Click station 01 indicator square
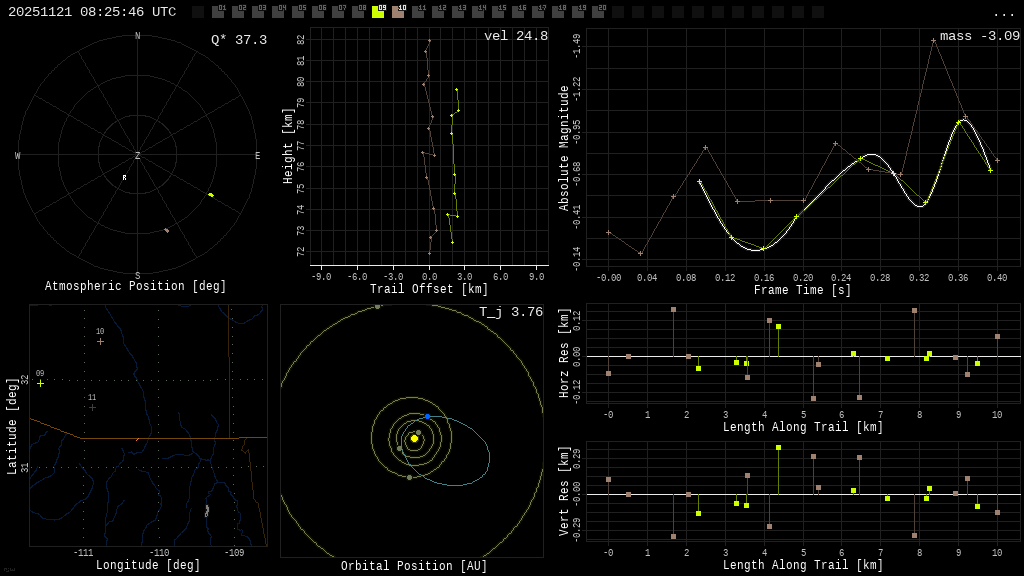Viewport: 1024px width, 576px height. tap(218, 12)
